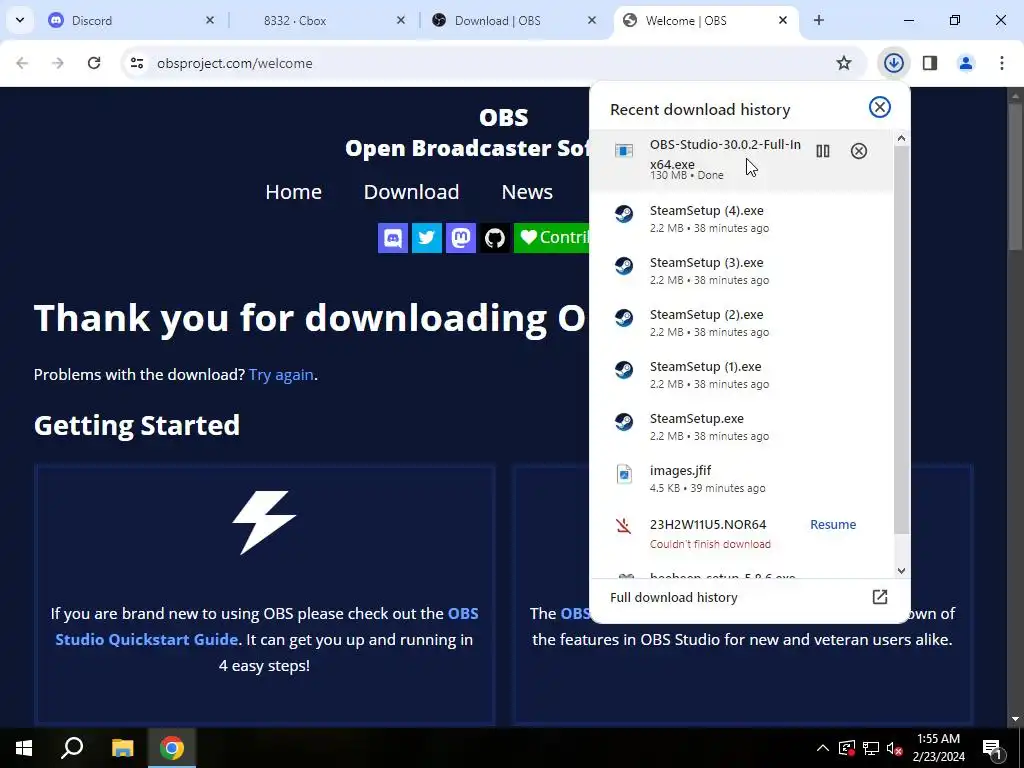
Task: Open the Discord browser tab
Action: [127, 20]
